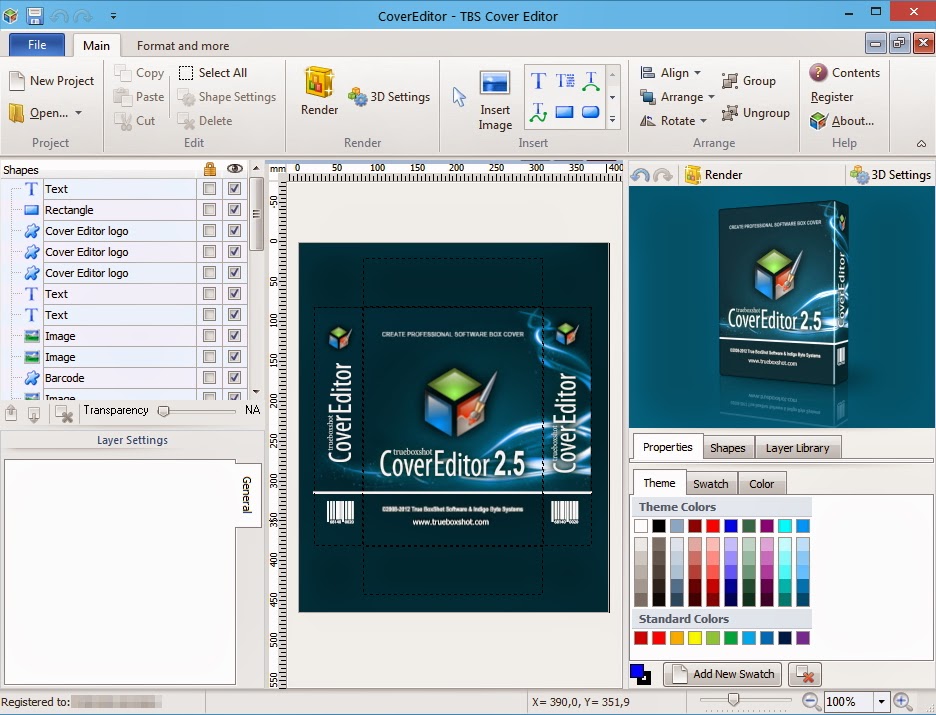936x715 pixels.
Task: Click the Register link
Action: pyautogui.click(x=832, y=97)
